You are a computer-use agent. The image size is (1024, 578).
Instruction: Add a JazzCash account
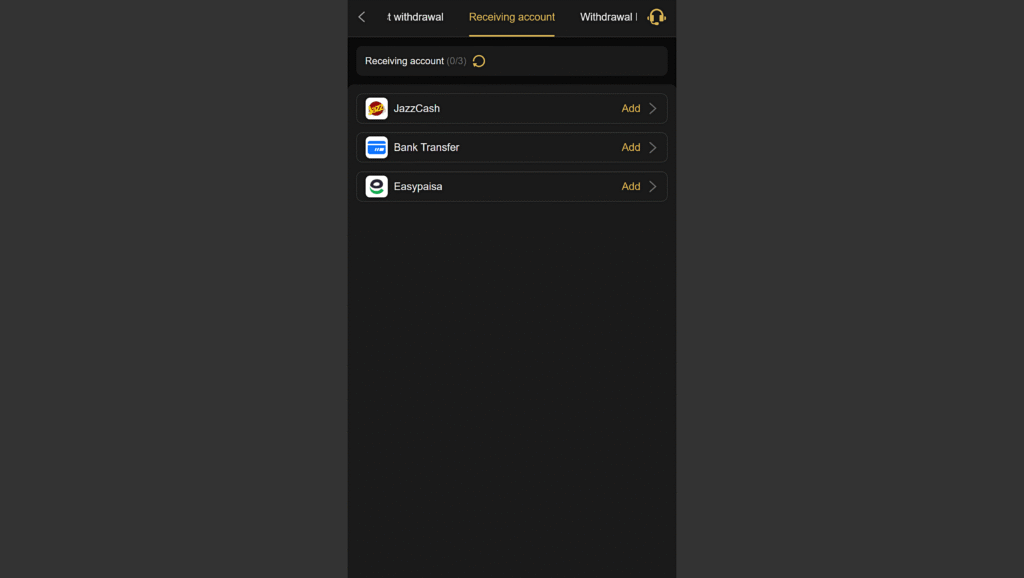pos(630,108)
